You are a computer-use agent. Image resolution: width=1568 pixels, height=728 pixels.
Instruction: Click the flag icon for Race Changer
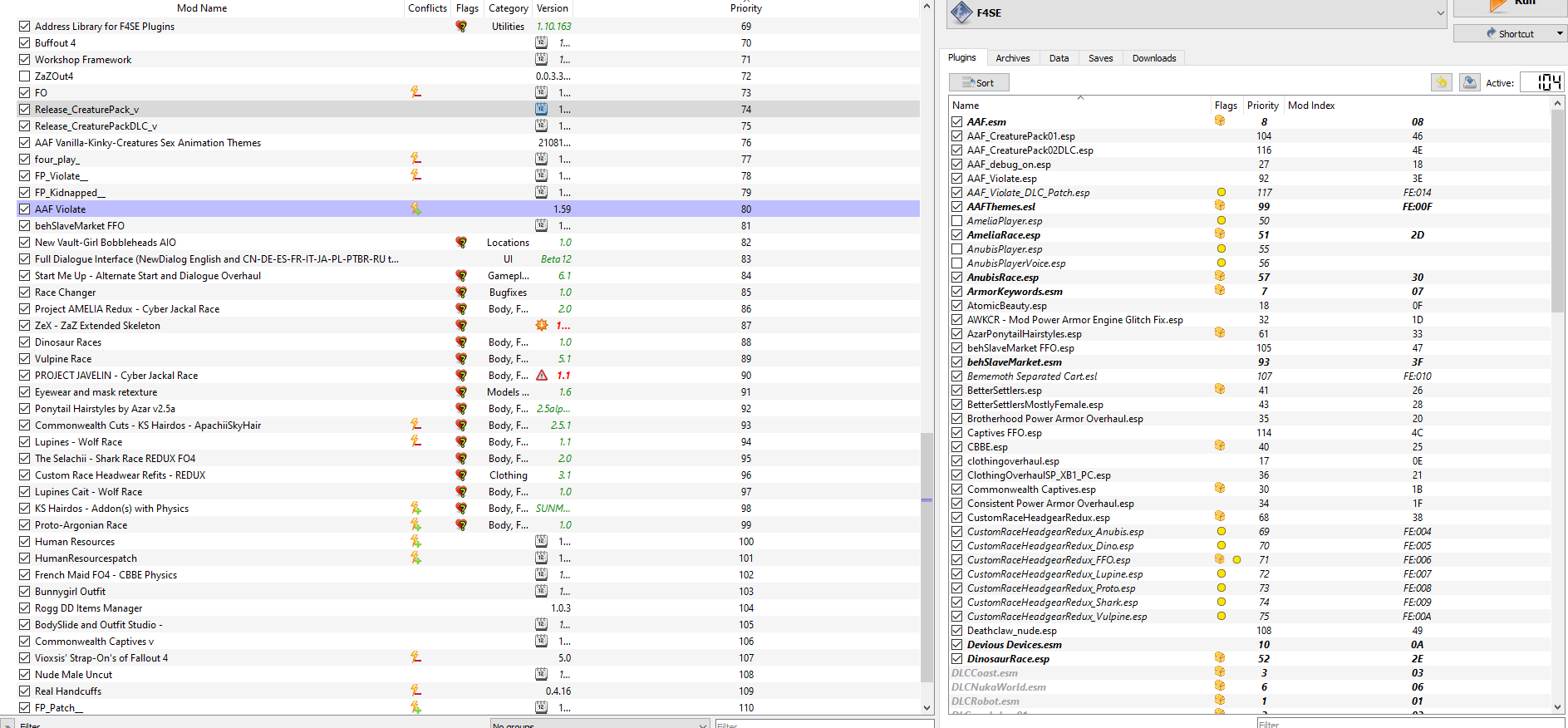click(461, 293)
